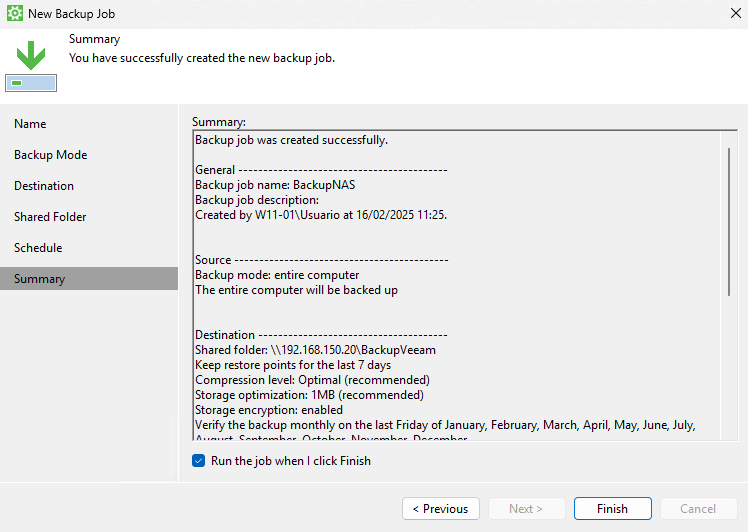This screenshot has width=748, height=532.
Task: Close the New Backup Job window
Action: (x=736, y=14)
